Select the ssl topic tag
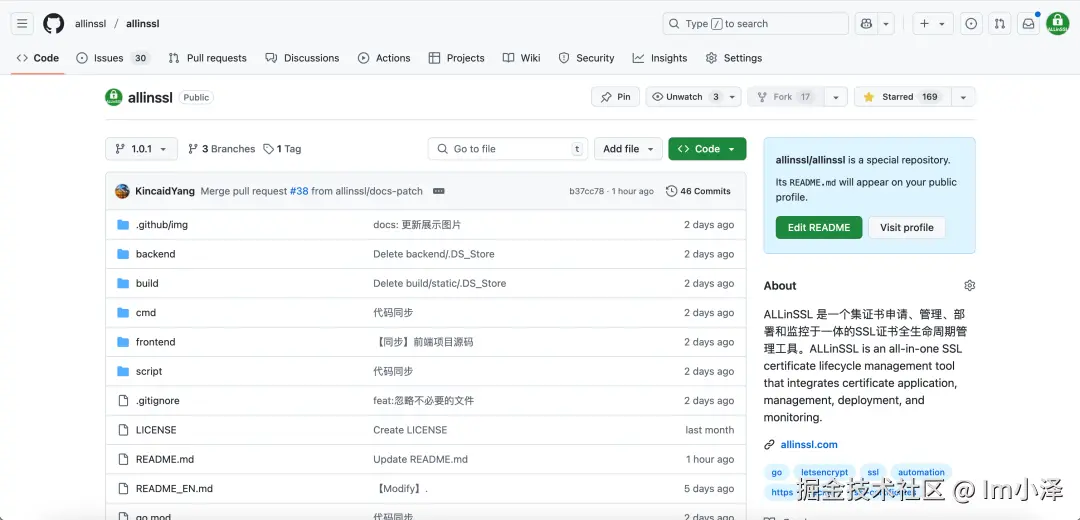1080x520 pixels. [873, 472]
